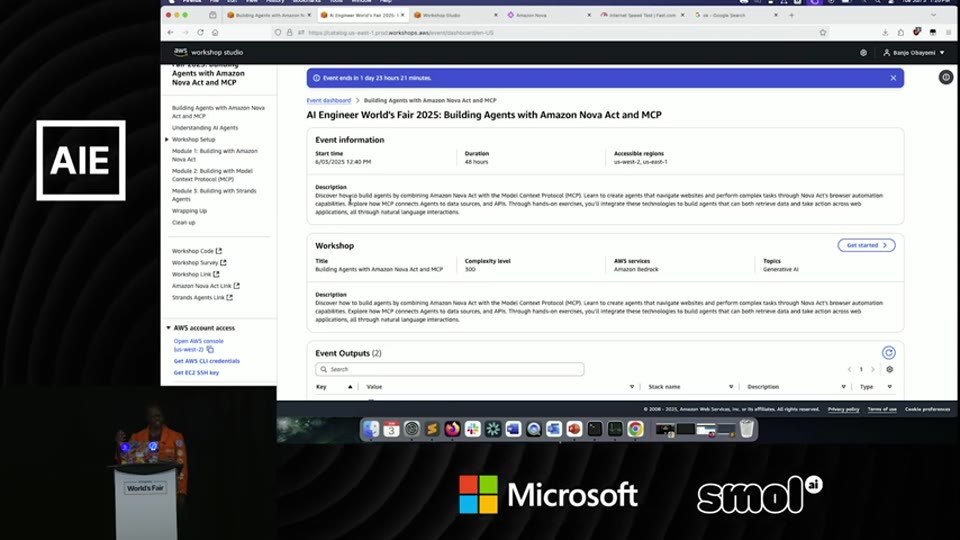Launch Google Chrome from the dock
The height and width of the screenshot is (540, 960).
(635, 429)
